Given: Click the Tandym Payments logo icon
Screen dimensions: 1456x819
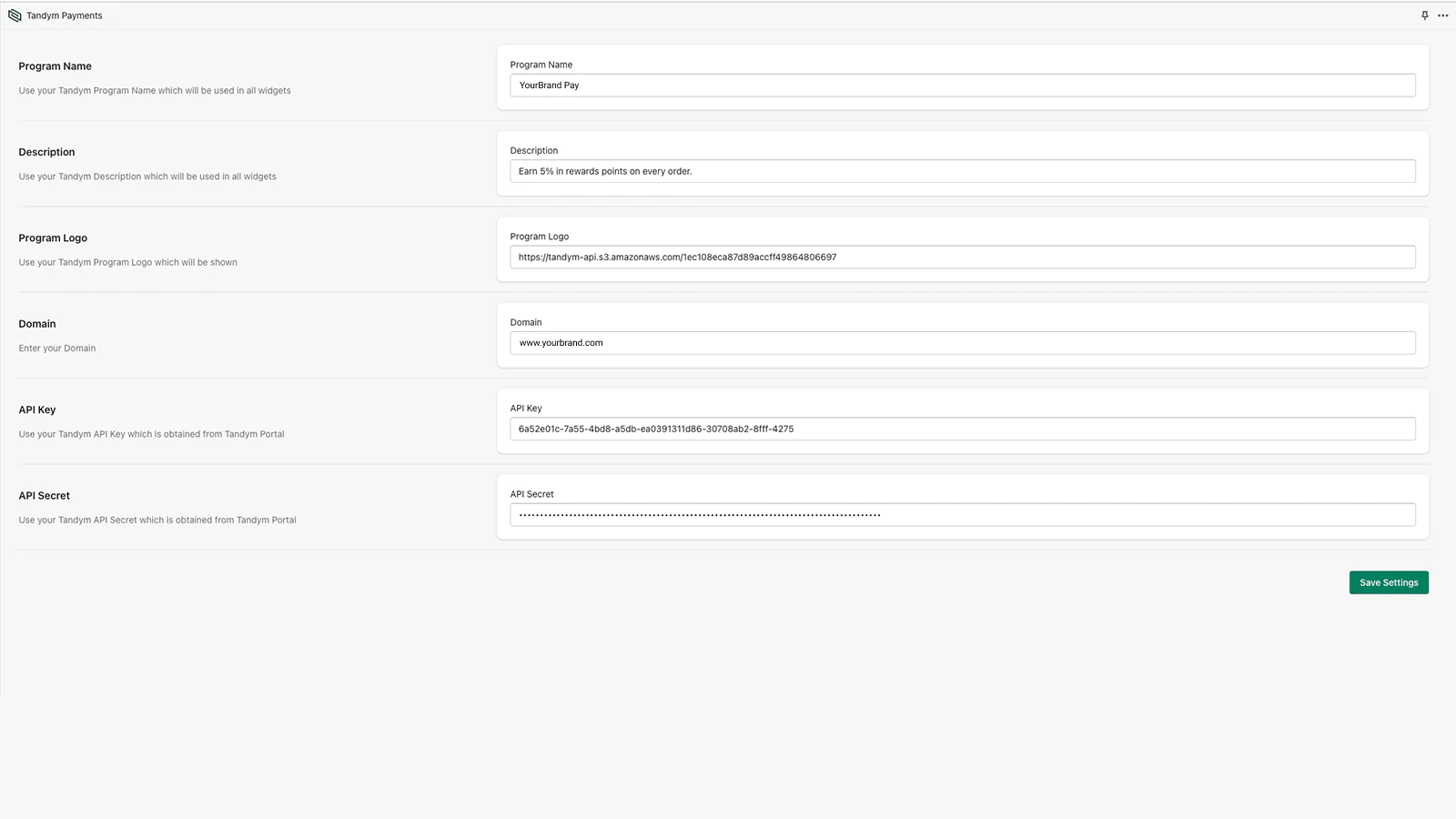Looking at the screenshot, I should pos(15,15).
